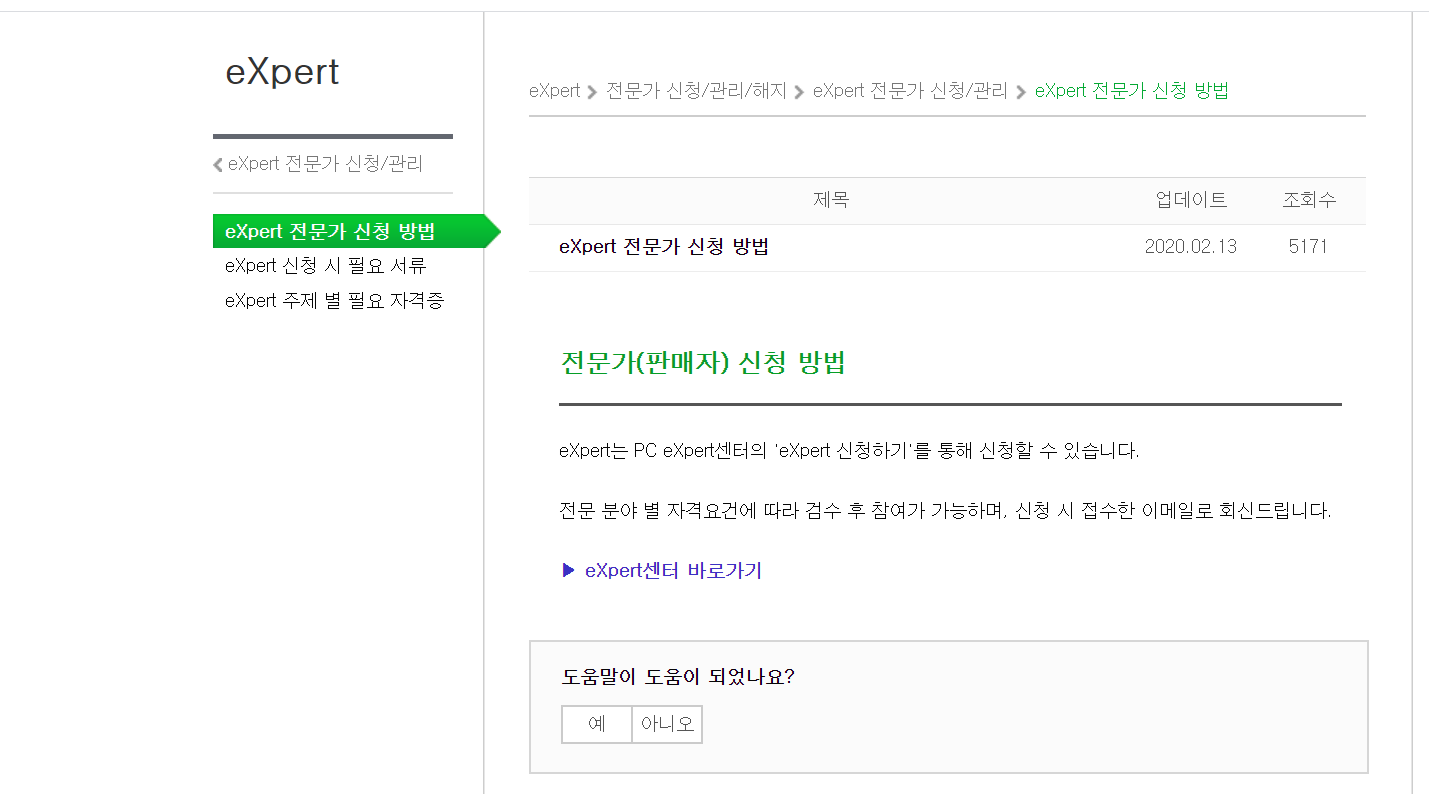The height and width of the screenshot is (794, 1429).
Task: Click breadcrumb arrow before green current page
Action: tap(1021, 92)
